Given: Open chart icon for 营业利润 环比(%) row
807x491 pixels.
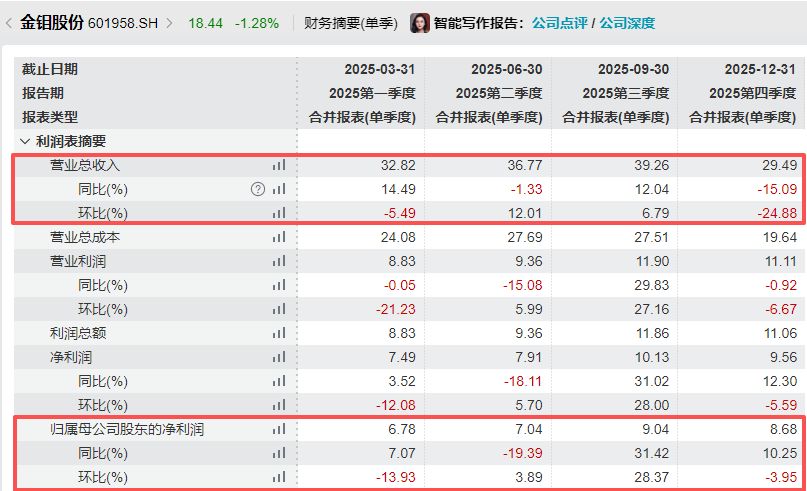Looking at the screenshot, I should [x=279, y=309].
